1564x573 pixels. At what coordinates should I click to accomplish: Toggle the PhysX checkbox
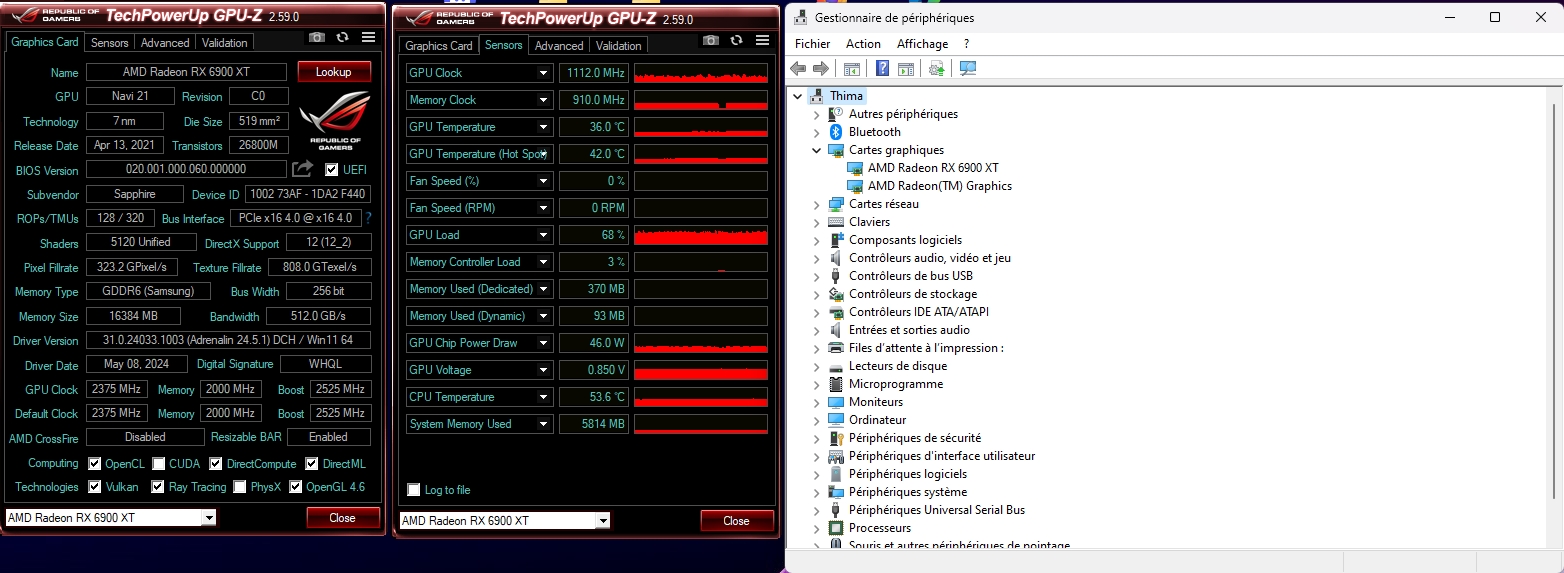tap(240, 487)
